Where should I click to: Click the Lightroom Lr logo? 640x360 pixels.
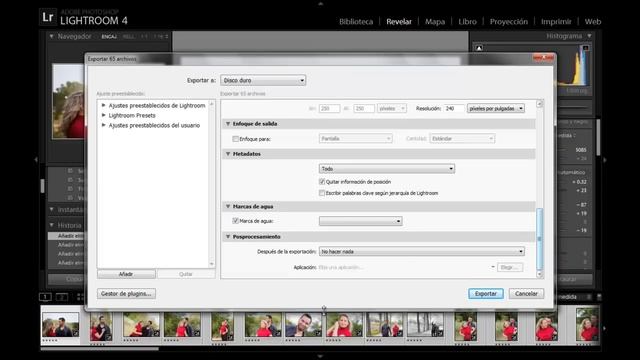[x=48, y=17]
